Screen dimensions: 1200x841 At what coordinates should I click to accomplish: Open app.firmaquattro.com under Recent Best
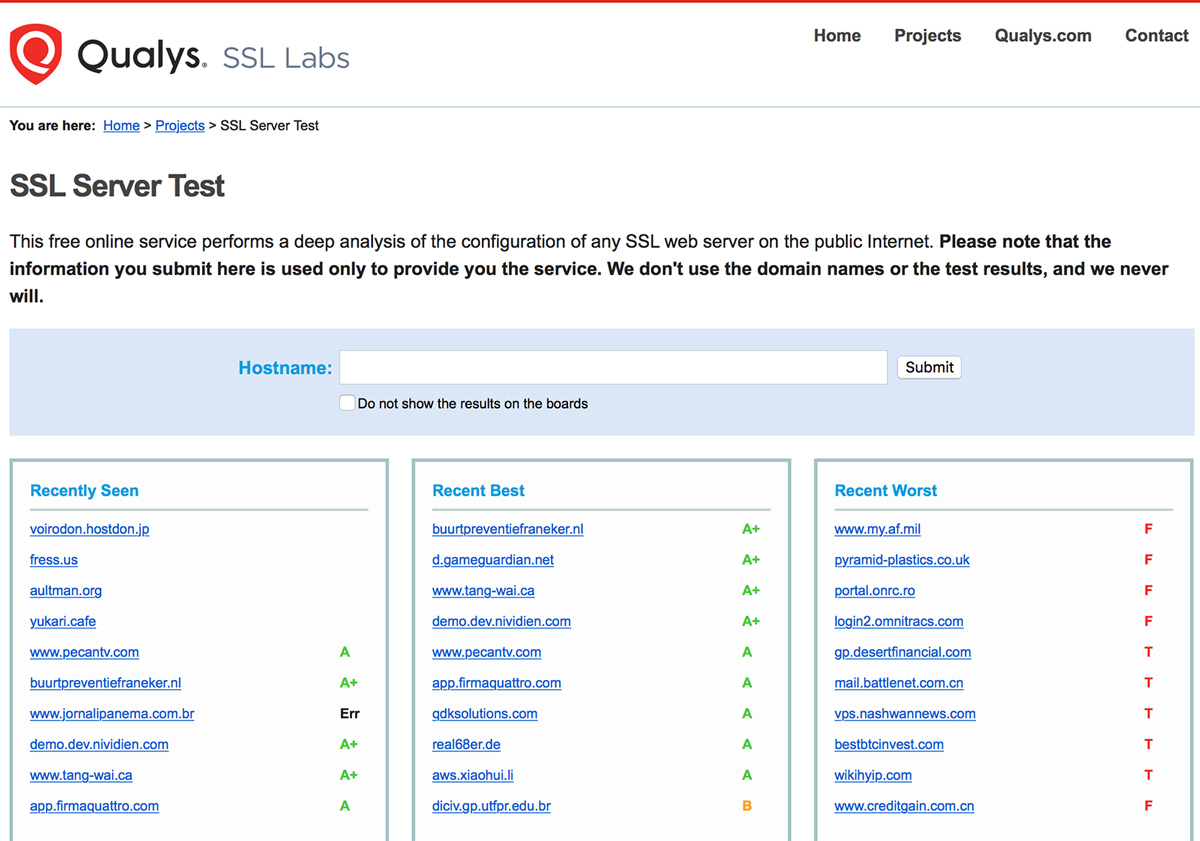coord(496,684)
